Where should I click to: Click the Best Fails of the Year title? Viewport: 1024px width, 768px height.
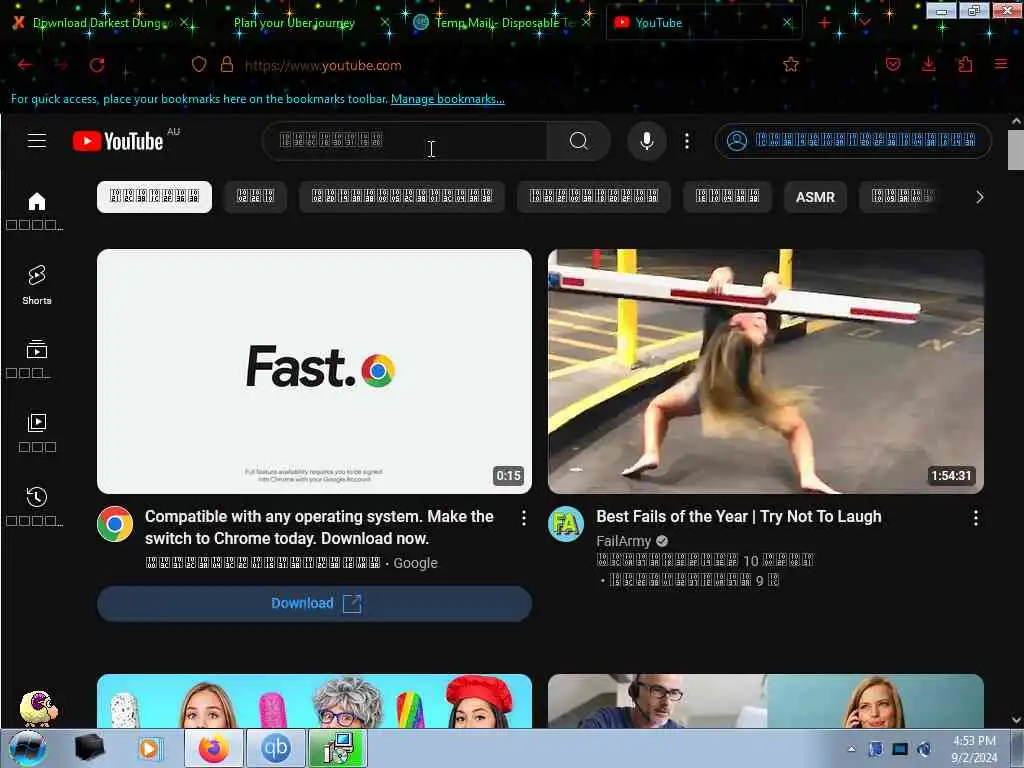pyautogui.click(x=739, y=517)
